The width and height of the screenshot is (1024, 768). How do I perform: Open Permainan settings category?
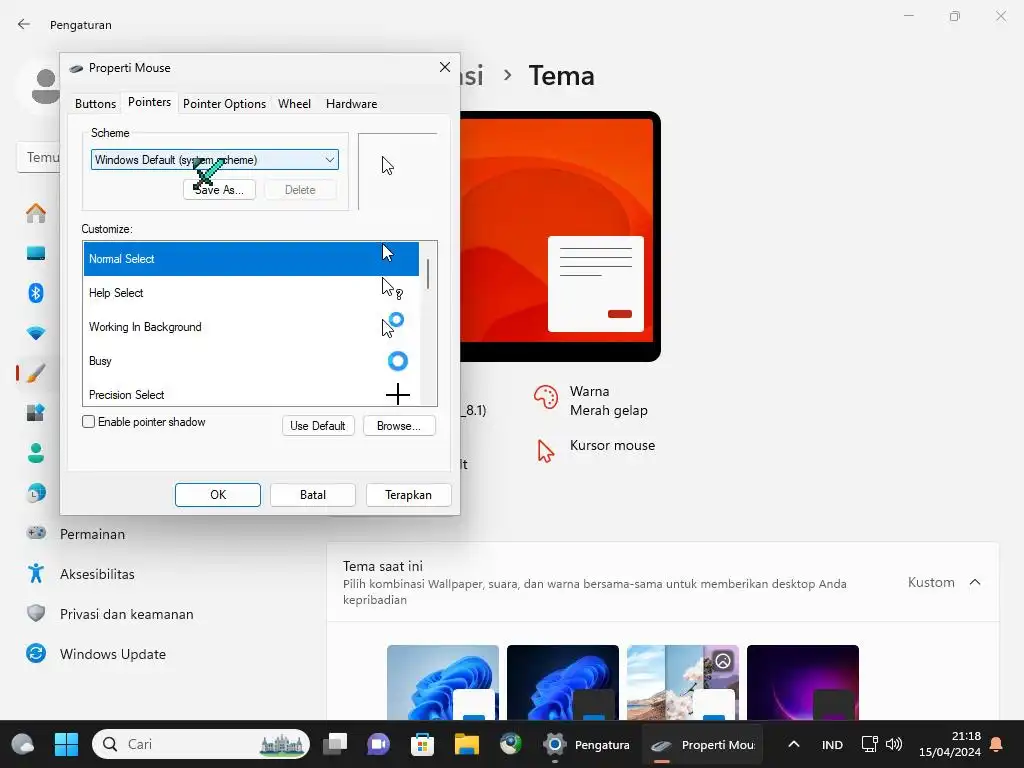coord(91,534)
